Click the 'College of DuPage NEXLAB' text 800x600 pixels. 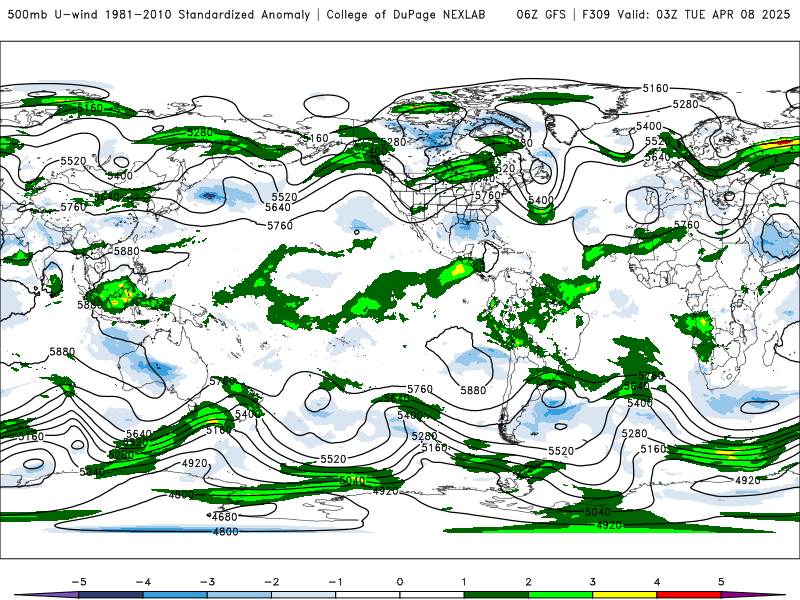click(x=406, y=14)
